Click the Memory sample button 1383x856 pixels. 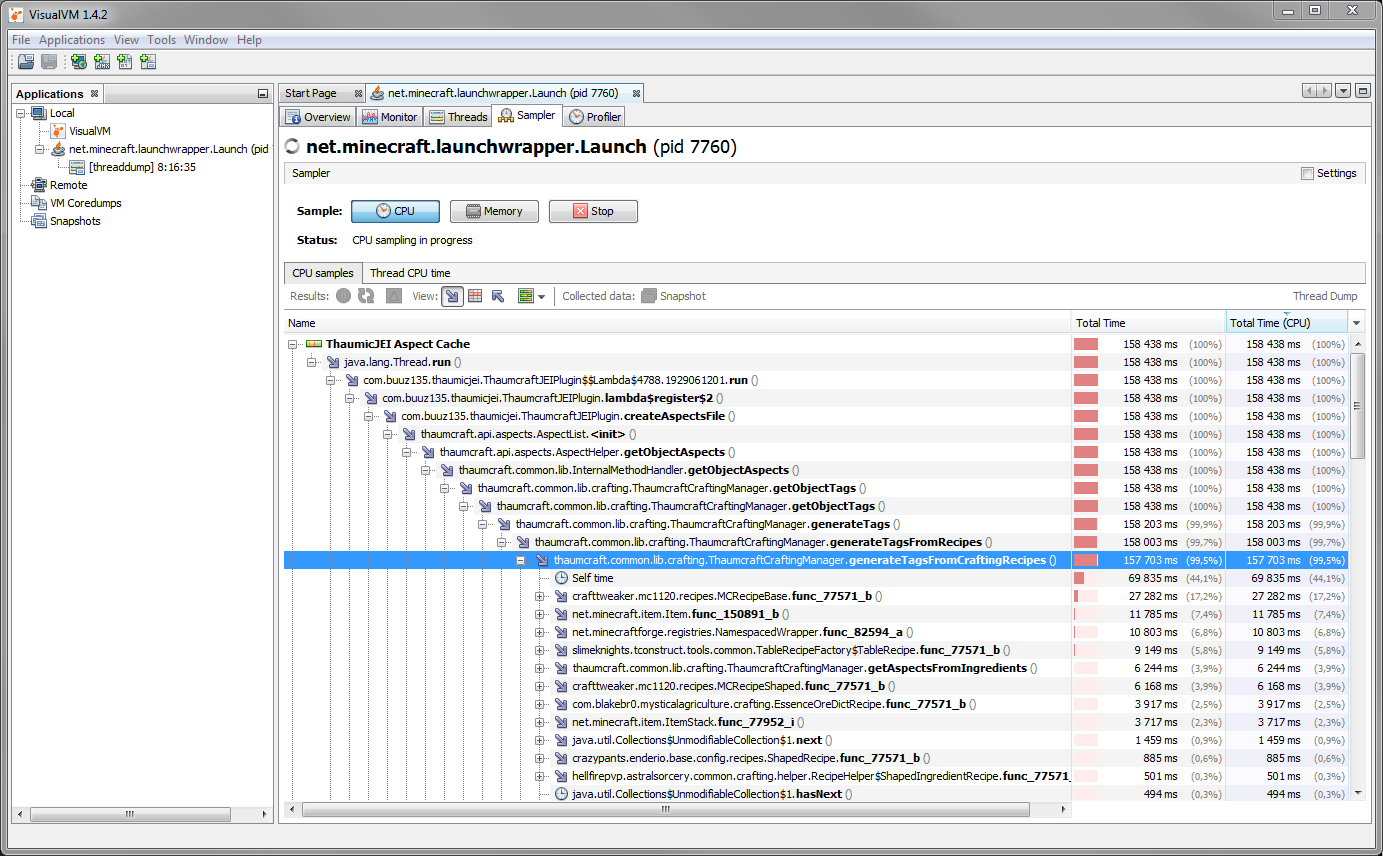point(494,211)
